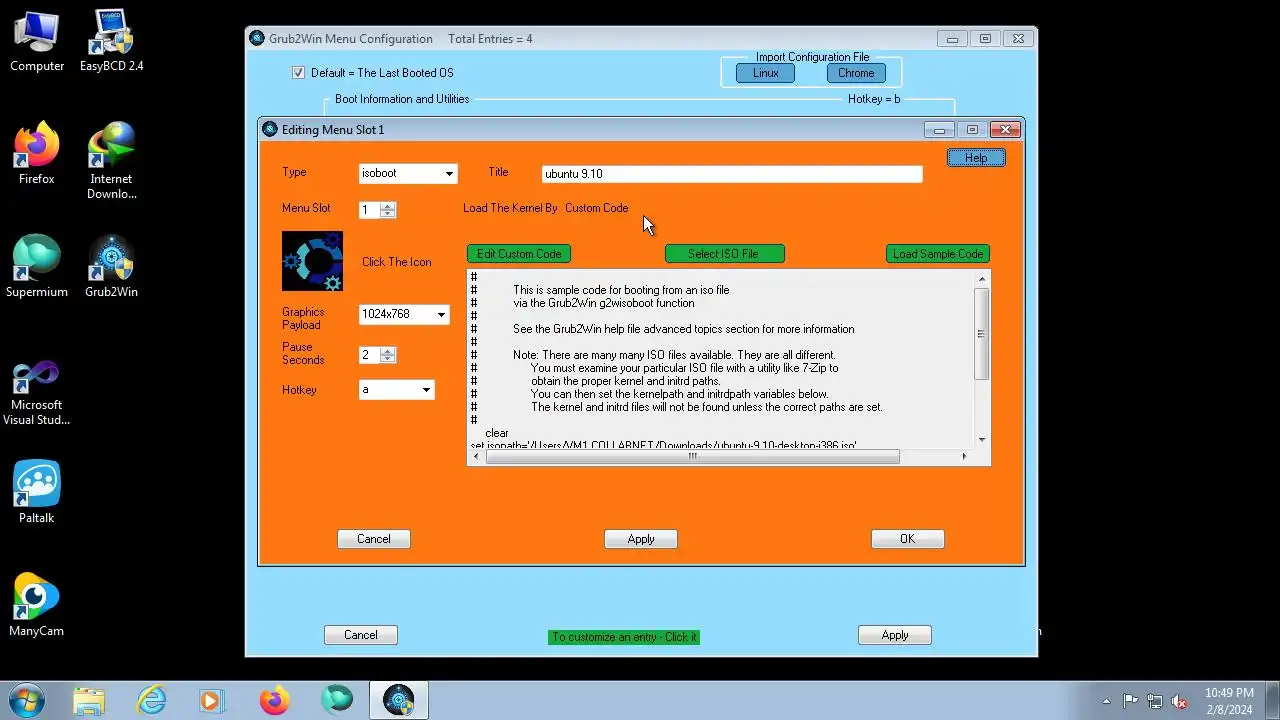This screenshot has height=720, width=1280.
Task: Click the code box vertical scrollbar thumb
Action: (982, 333)
